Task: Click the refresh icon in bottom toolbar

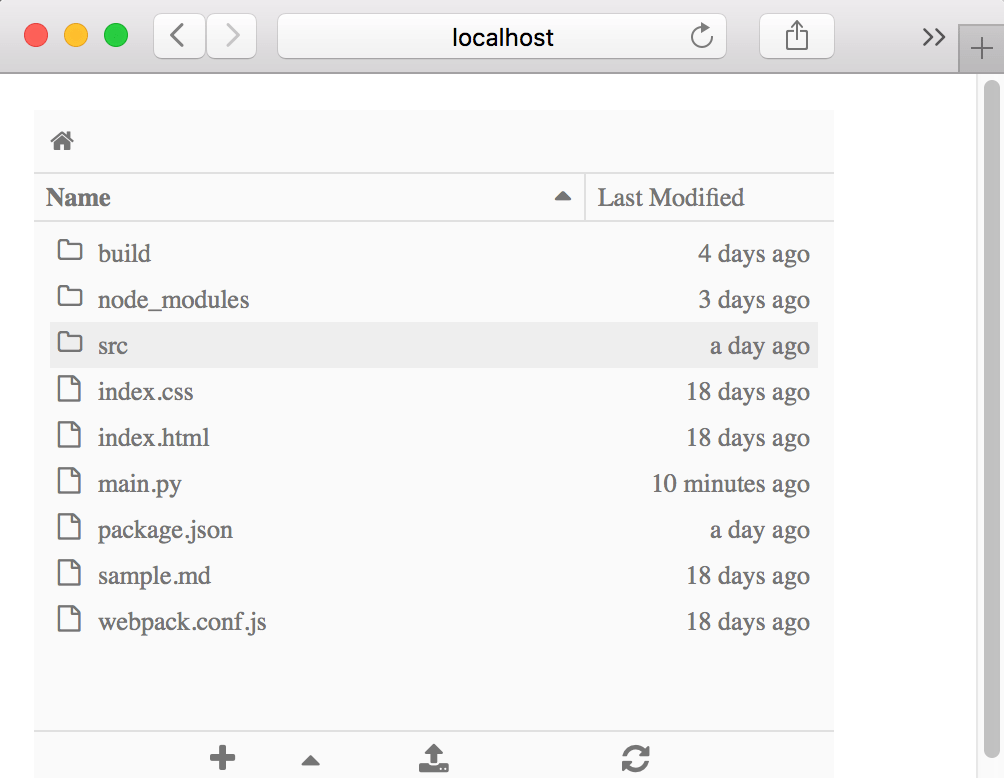Action: 635,758
